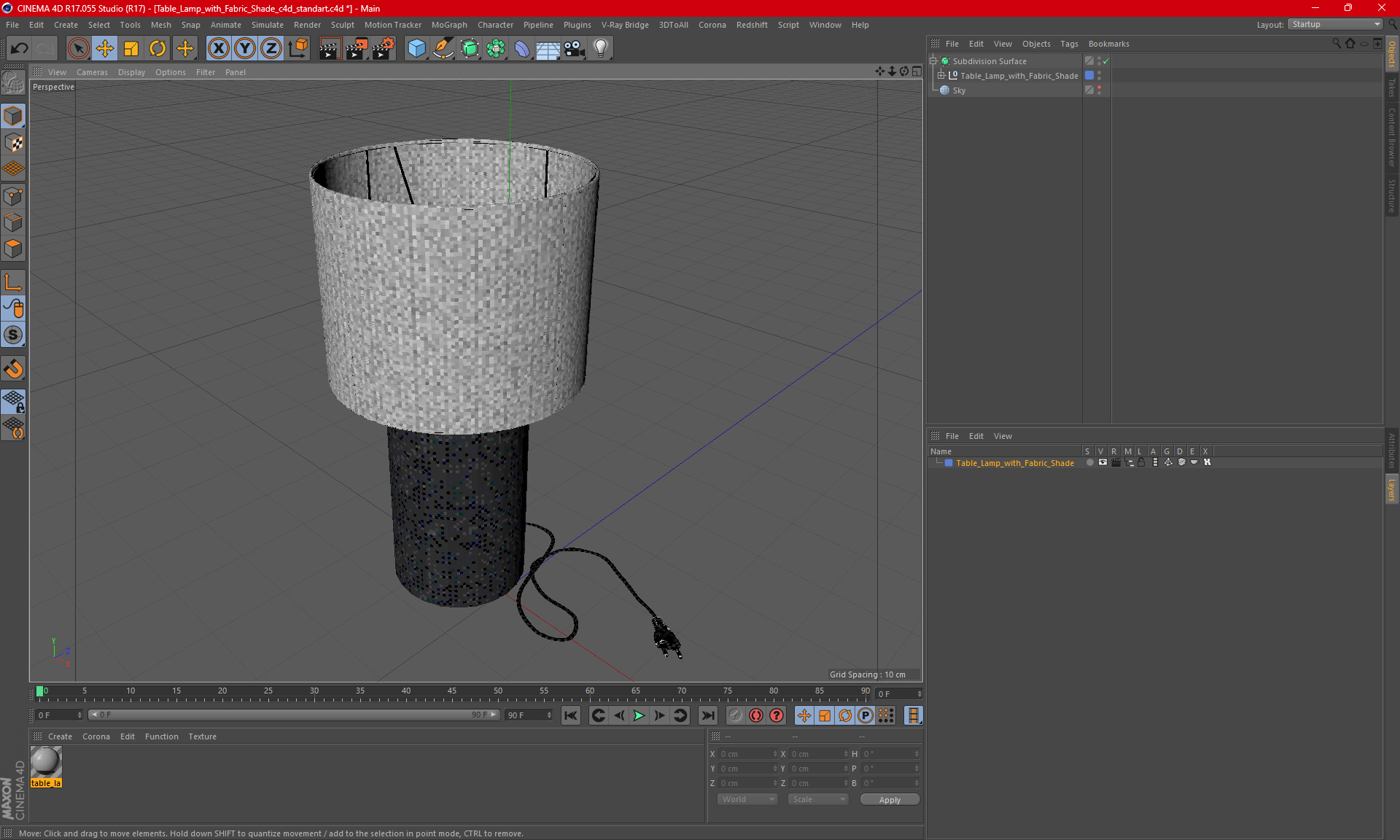The height and width of the screenshot is (840, 1400).
Task: Switch to Edges mode
Action: click(x=13, y=222)
